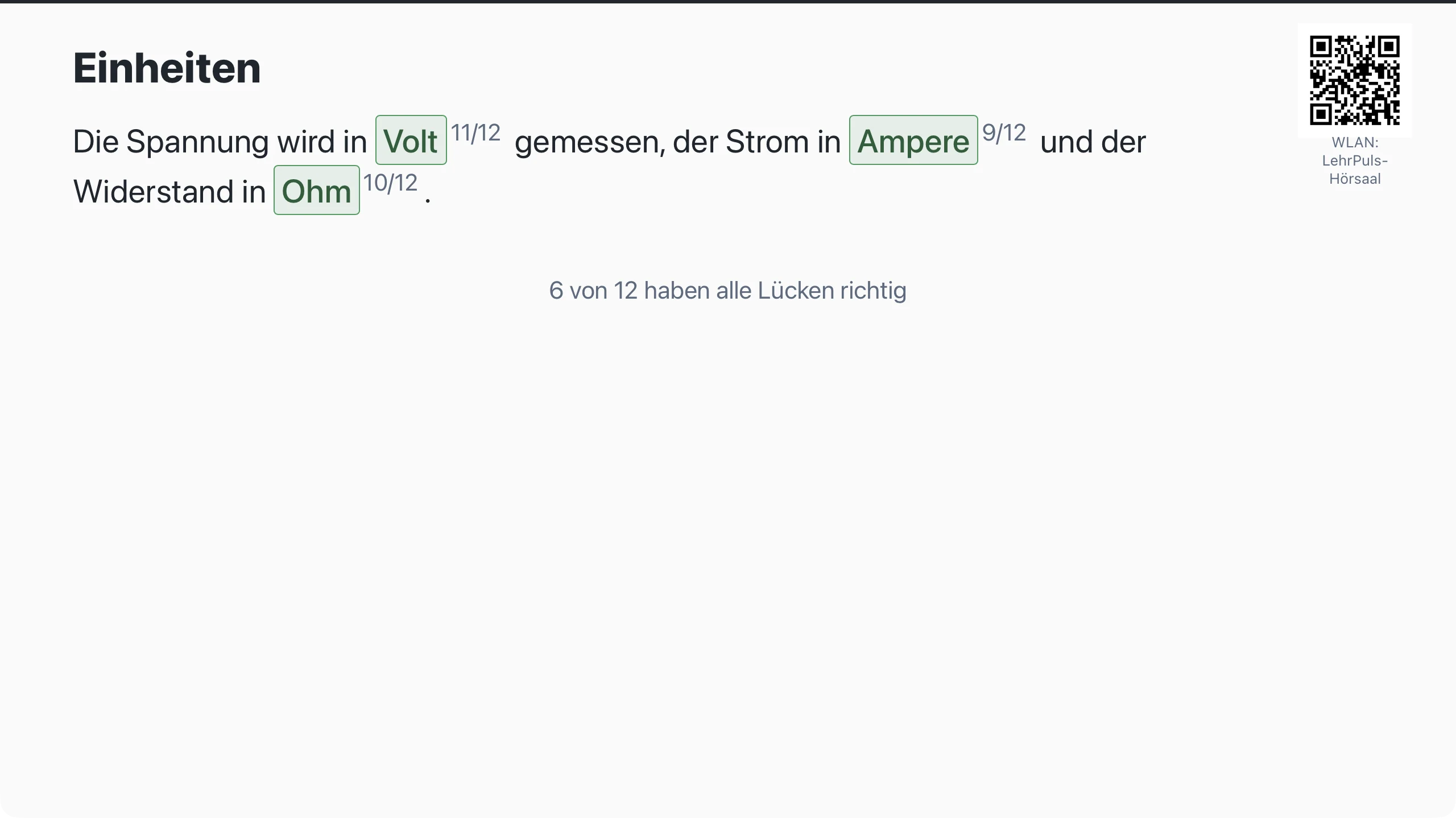Click the word 'Spannung' in the sentence
The width and height of the screenshot is (1456, 818).
tap(197, 142)
